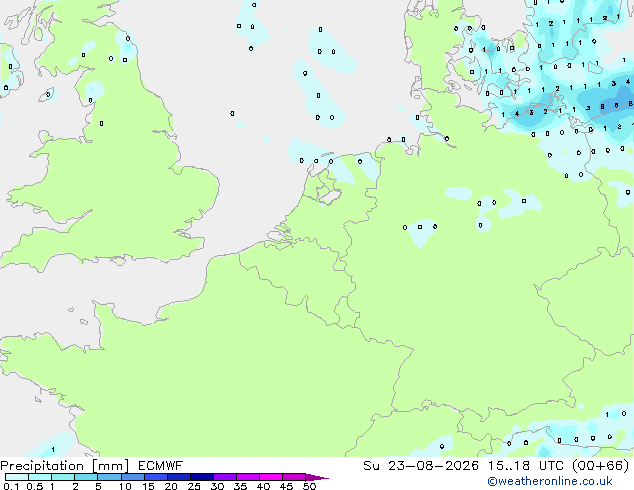Screen dimensions: 634x490
Task: Click the 'Su 23-08-2026' date text
Action: pyautogui.click(x=421, y=466)
